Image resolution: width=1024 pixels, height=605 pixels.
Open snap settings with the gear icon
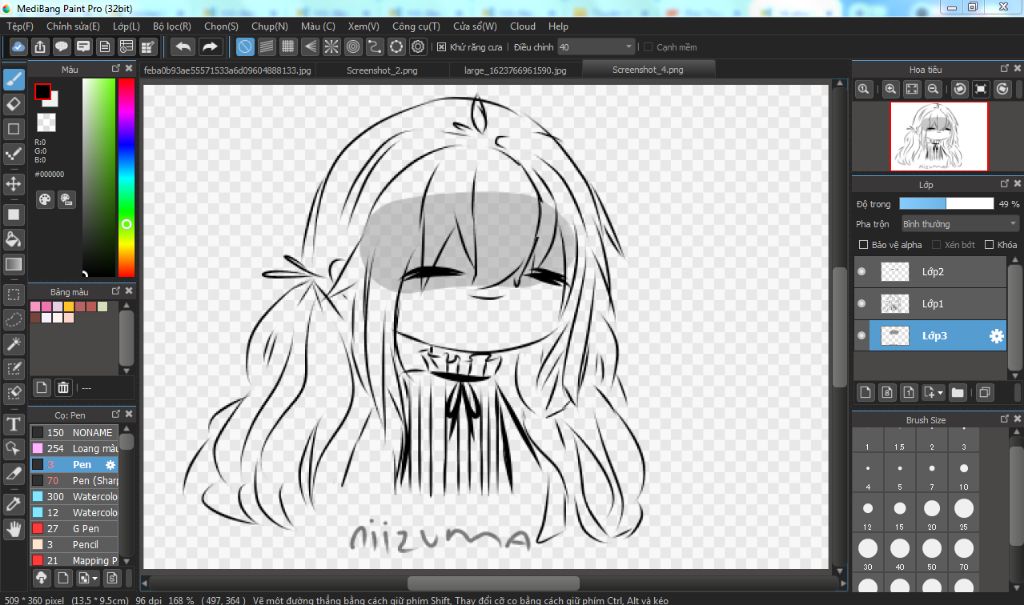tap(418, 46)
